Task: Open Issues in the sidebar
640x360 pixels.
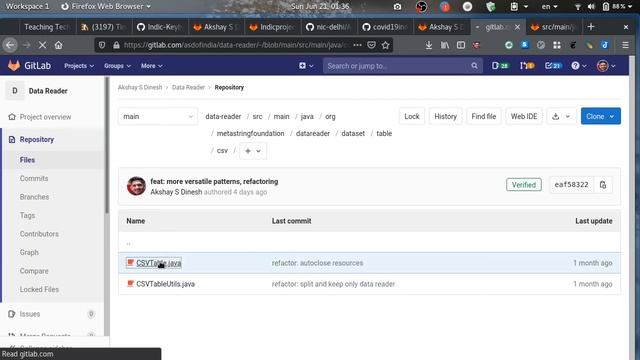Action: click(30, 314)
